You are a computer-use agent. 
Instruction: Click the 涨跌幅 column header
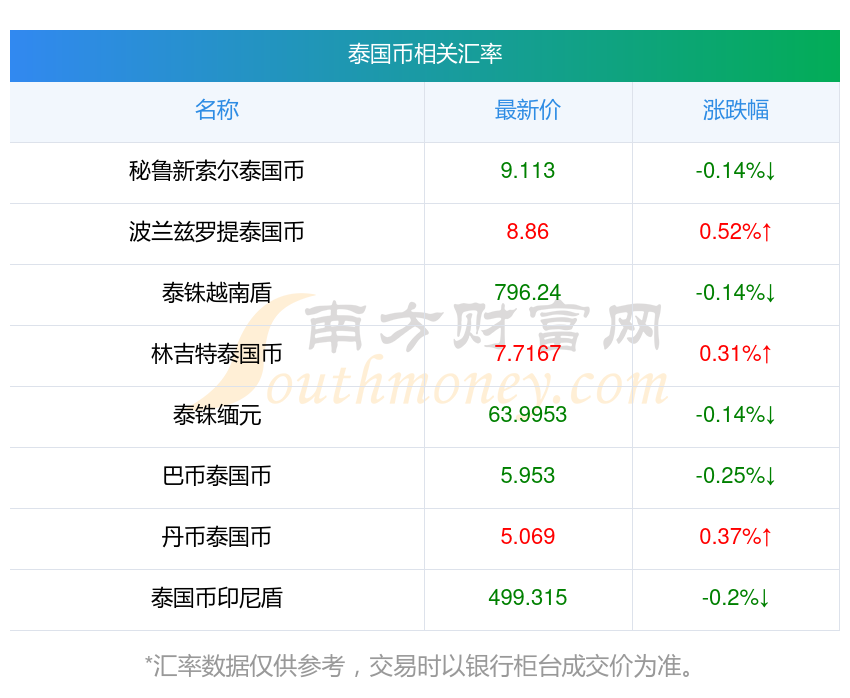(x=736, y=110)
